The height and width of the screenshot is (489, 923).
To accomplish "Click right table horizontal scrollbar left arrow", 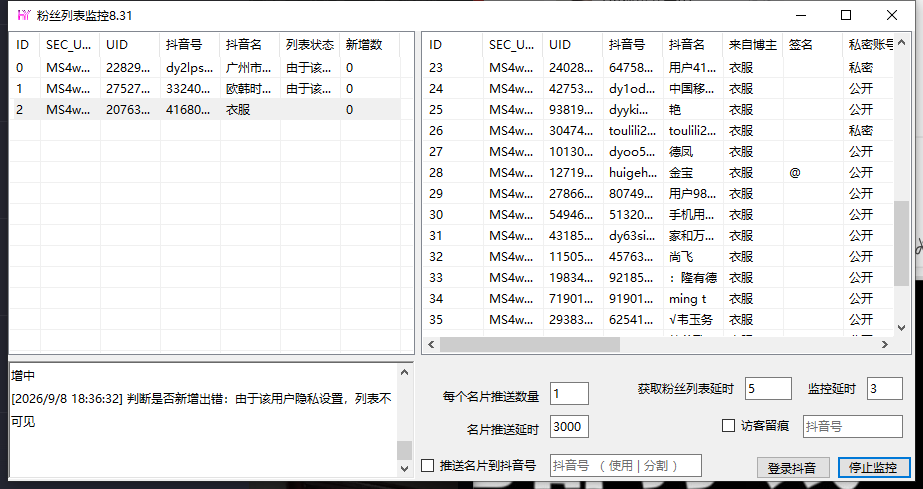I will coord(431,344).
